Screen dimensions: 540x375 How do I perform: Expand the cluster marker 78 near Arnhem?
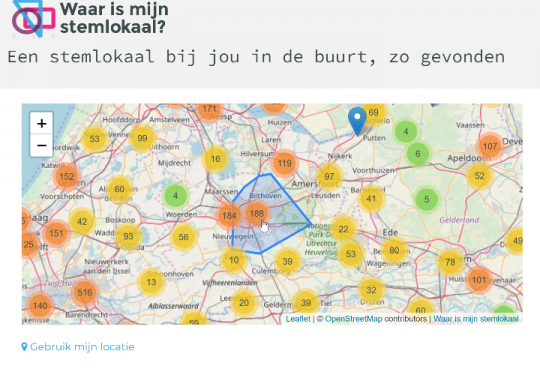(450, 262)
